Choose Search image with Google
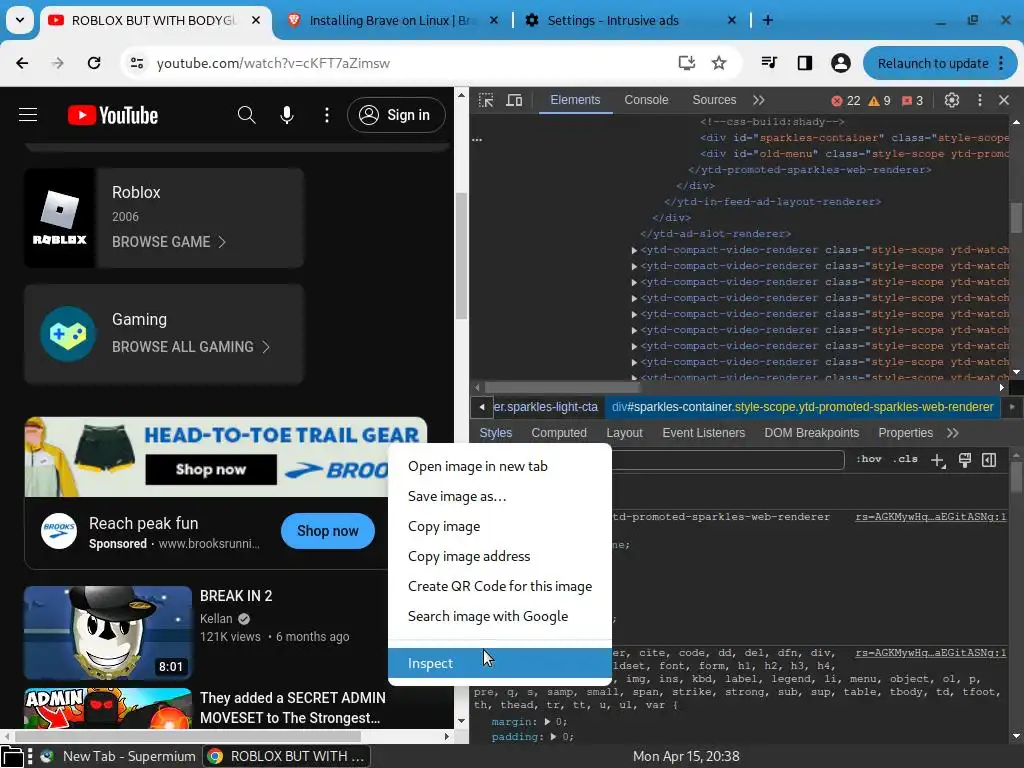The image size is (1024, 768). (500, 616)
